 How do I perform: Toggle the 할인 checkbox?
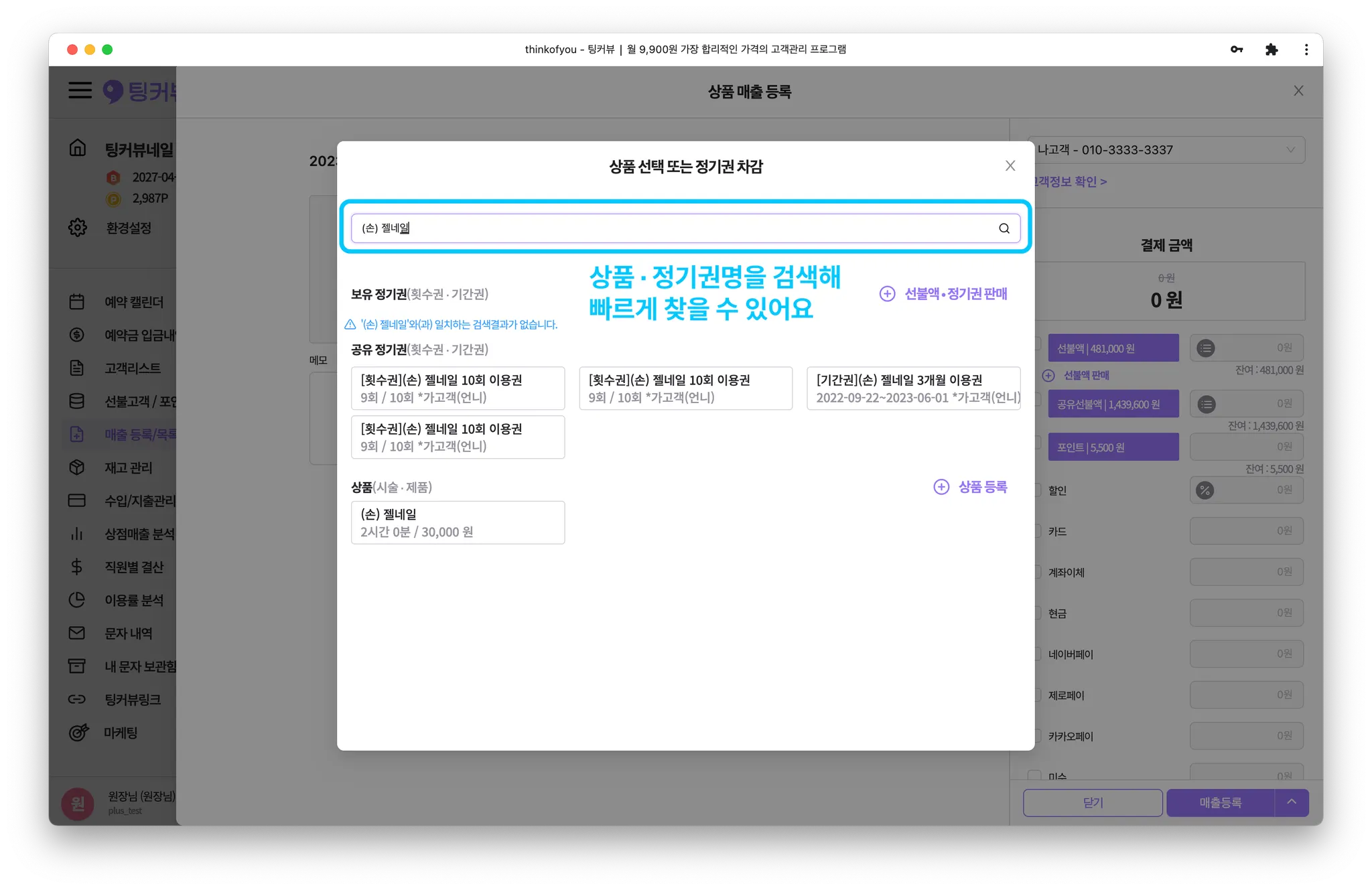click(1038, 490)
